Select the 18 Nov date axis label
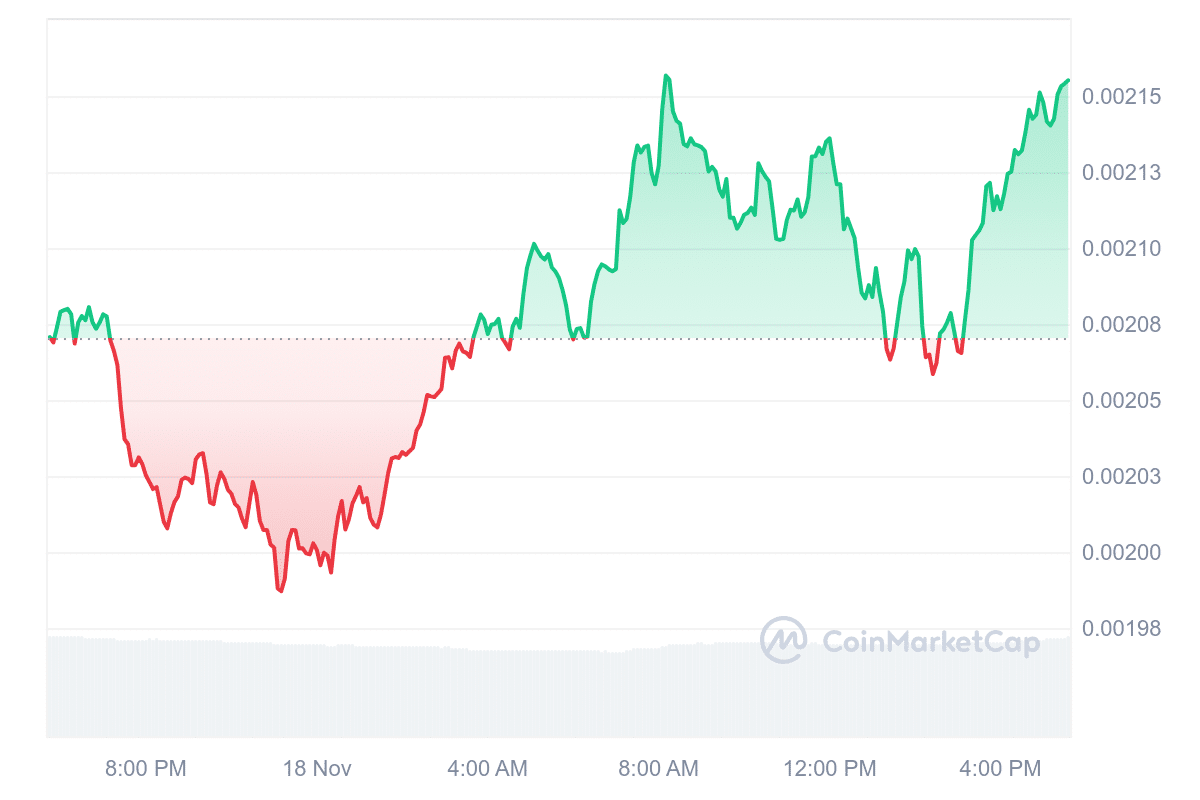 (x=318, y=768)
